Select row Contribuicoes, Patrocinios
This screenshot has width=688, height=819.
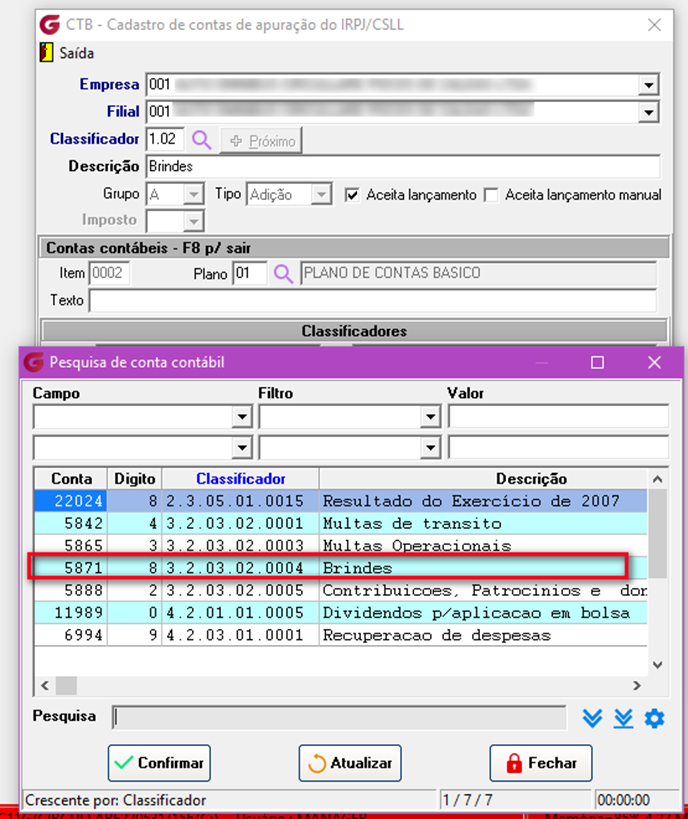[x=341, y=590]
